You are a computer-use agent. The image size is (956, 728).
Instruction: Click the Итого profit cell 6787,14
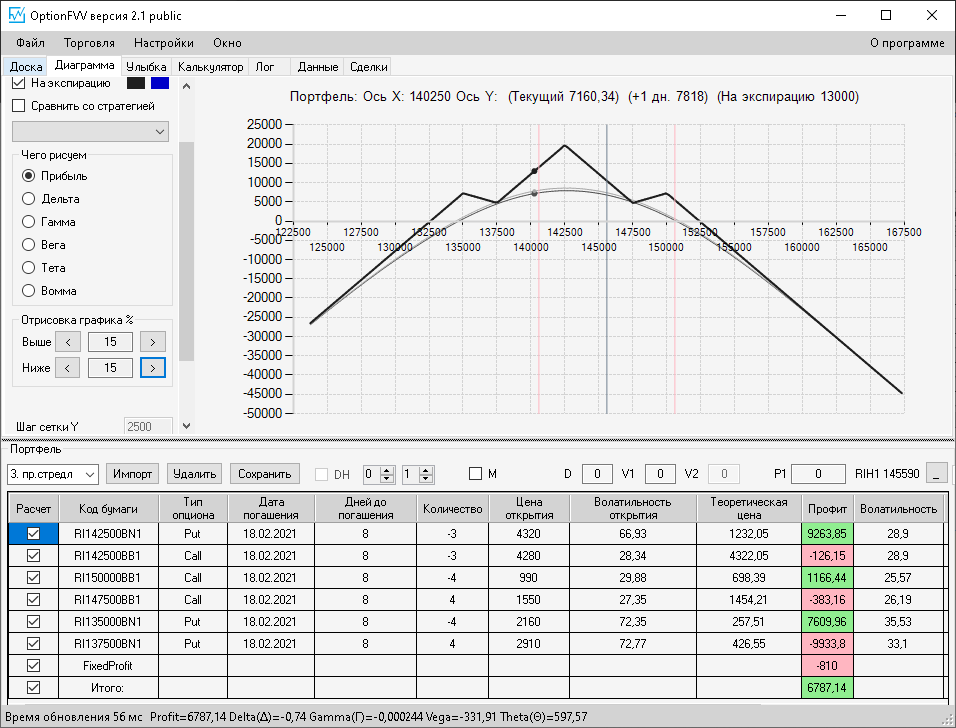tap(827, 687)
